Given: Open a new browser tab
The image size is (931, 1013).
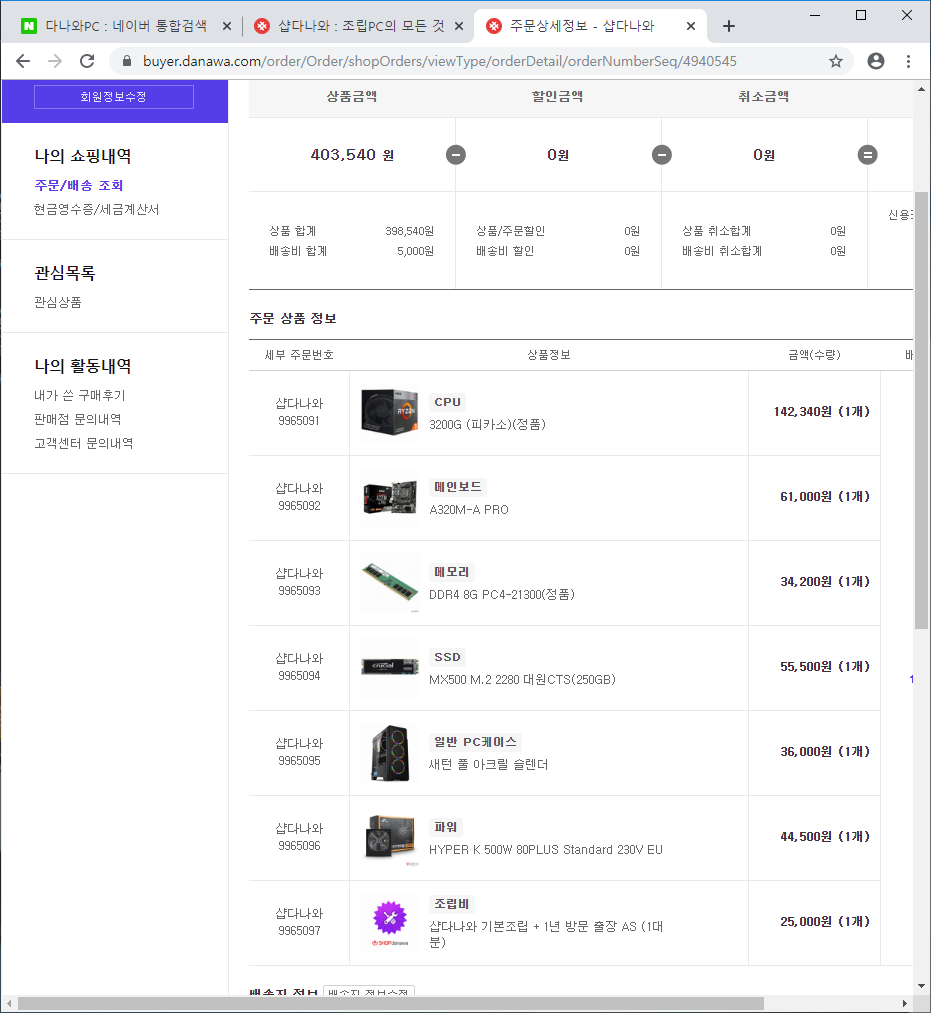Looking at the screenshot, I should 729,26.
